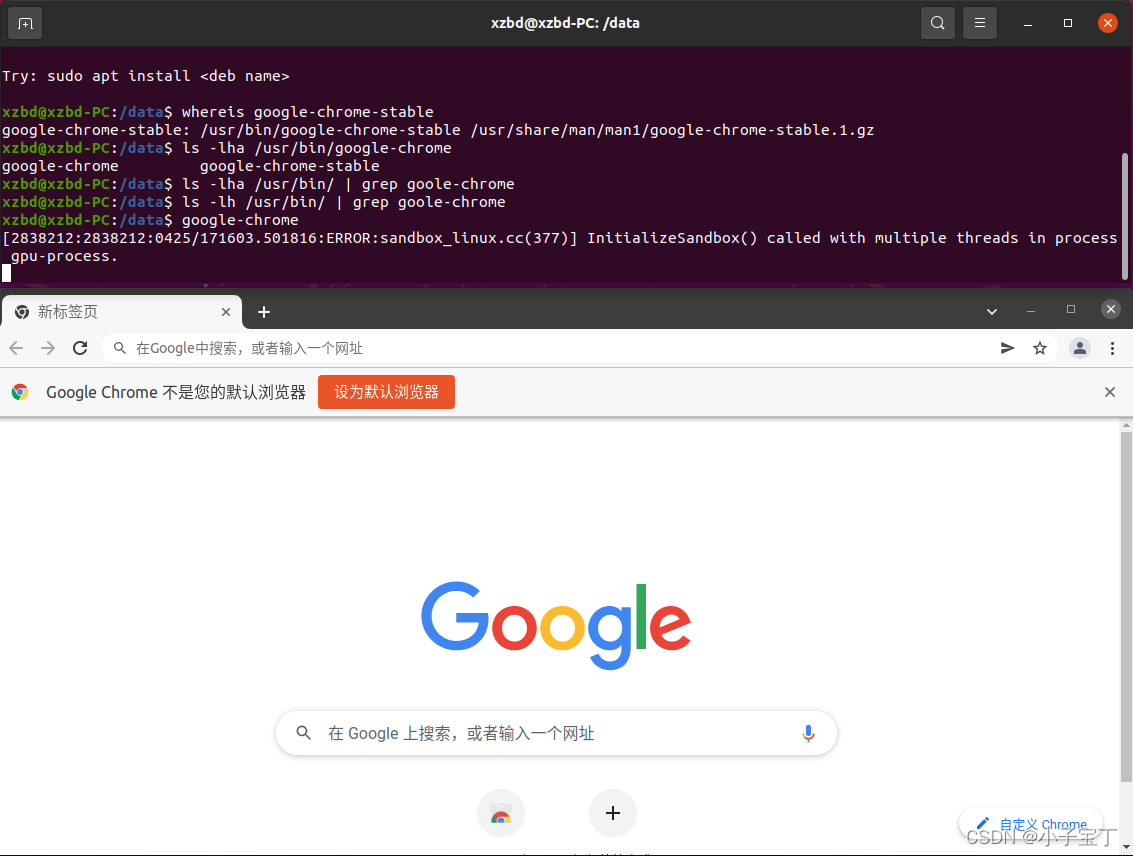Start voice search with the microphone icon
The width and height of the screenshot is (1133, 856).
click(x=809, y=733)
